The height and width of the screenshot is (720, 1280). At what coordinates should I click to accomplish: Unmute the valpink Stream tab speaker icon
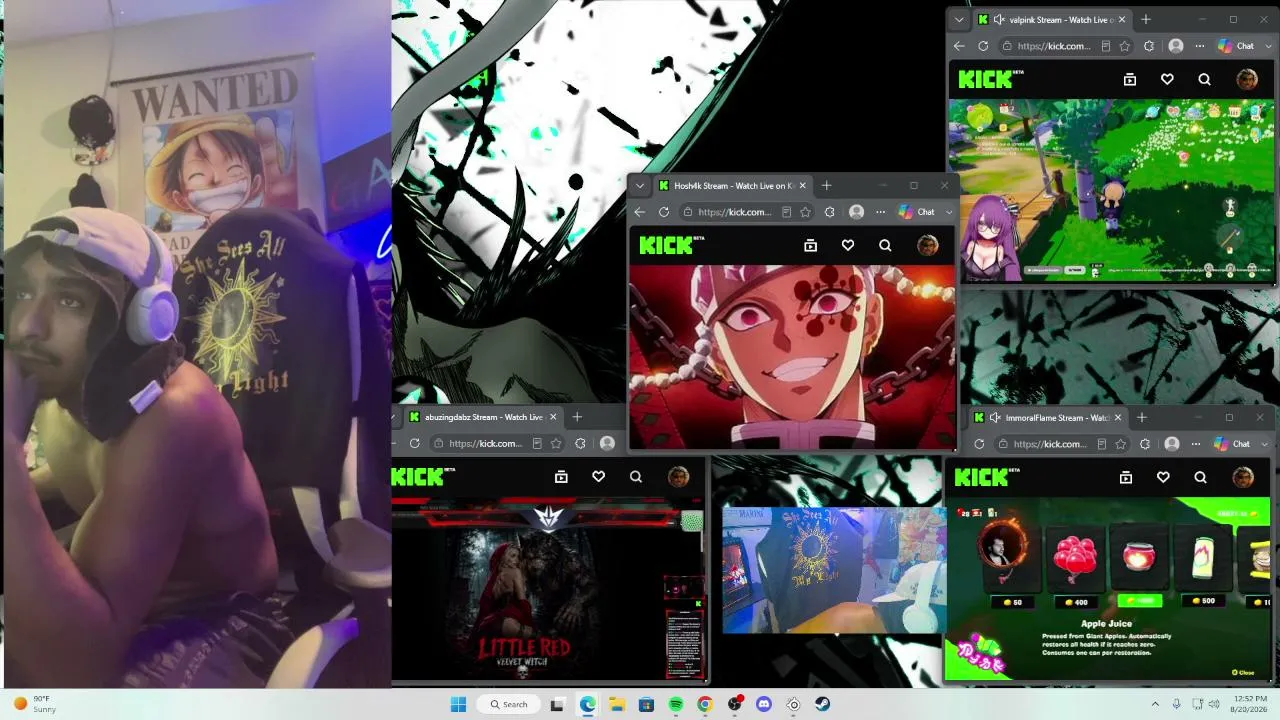click(x=999, y=19)
